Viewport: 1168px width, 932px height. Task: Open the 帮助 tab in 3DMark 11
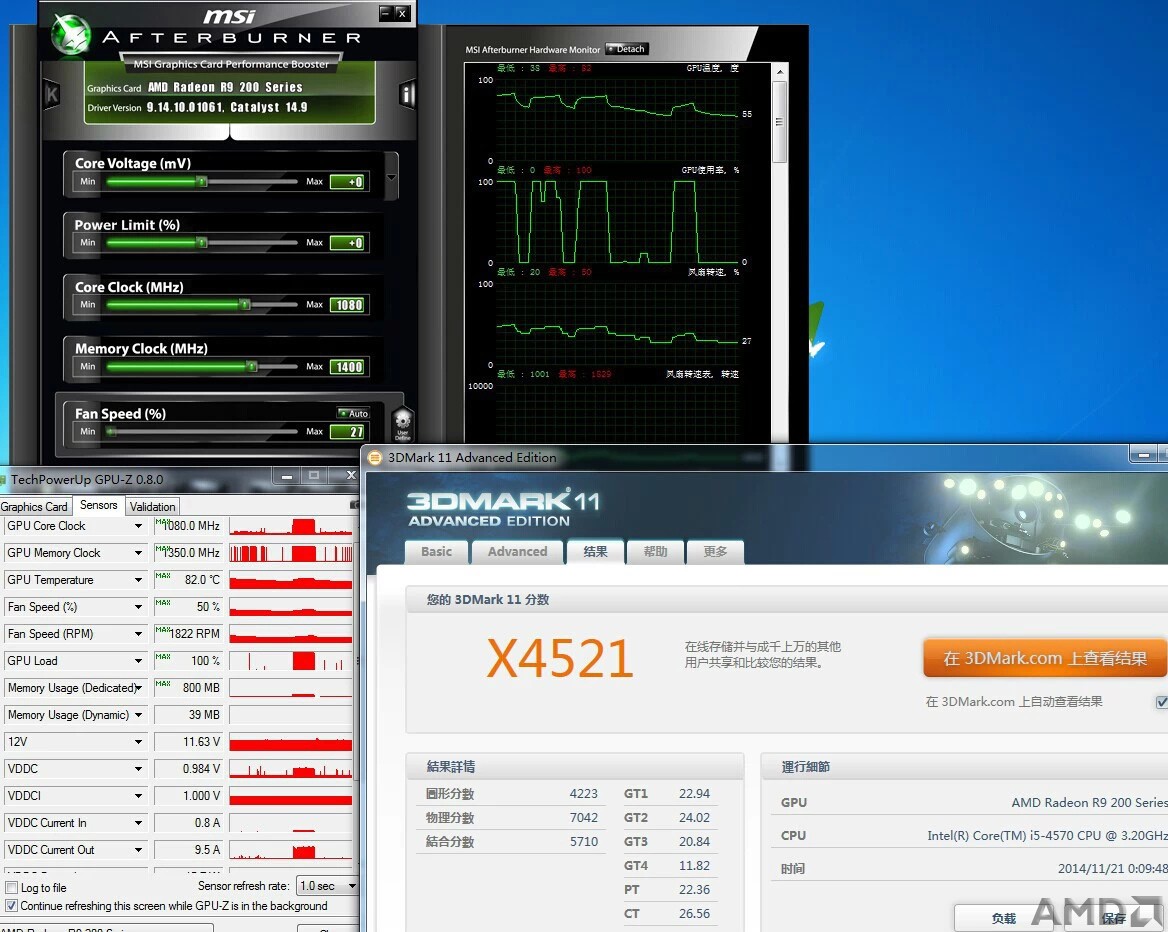pos(656,552)
